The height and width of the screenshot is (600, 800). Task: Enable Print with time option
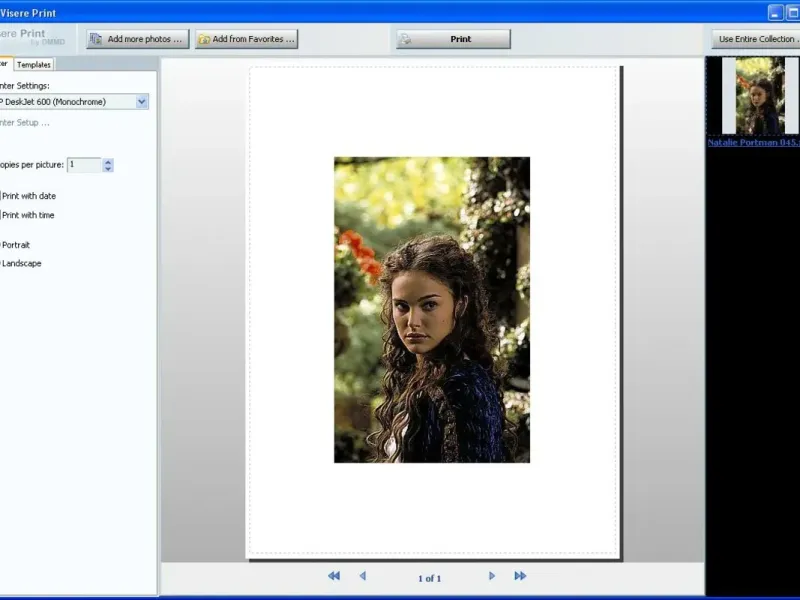[x=27, y=215]
